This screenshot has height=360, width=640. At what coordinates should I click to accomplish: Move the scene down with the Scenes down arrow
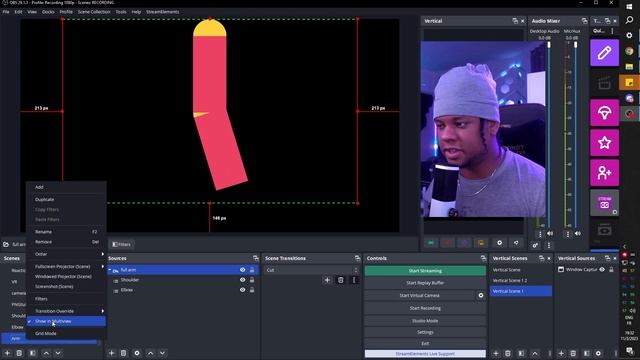pos(58,353)
